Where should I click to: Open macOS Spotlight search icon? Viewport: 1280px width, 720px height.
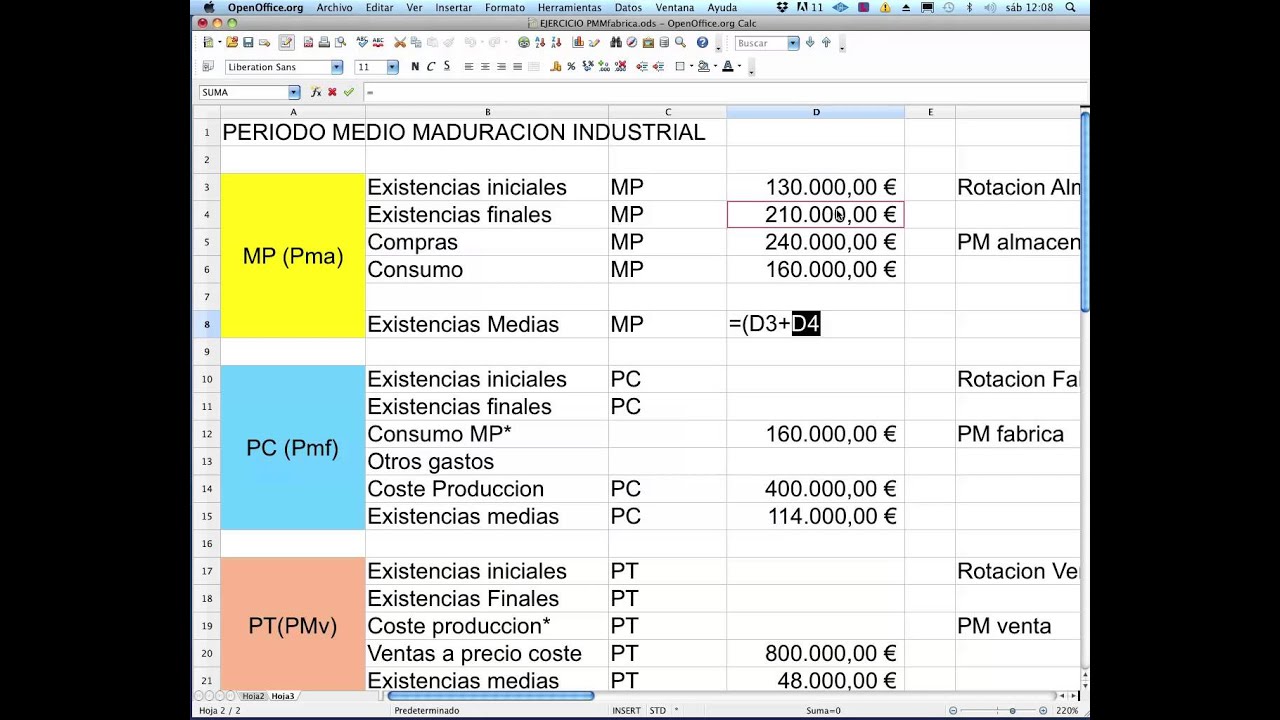click(x=1070, y=7)
